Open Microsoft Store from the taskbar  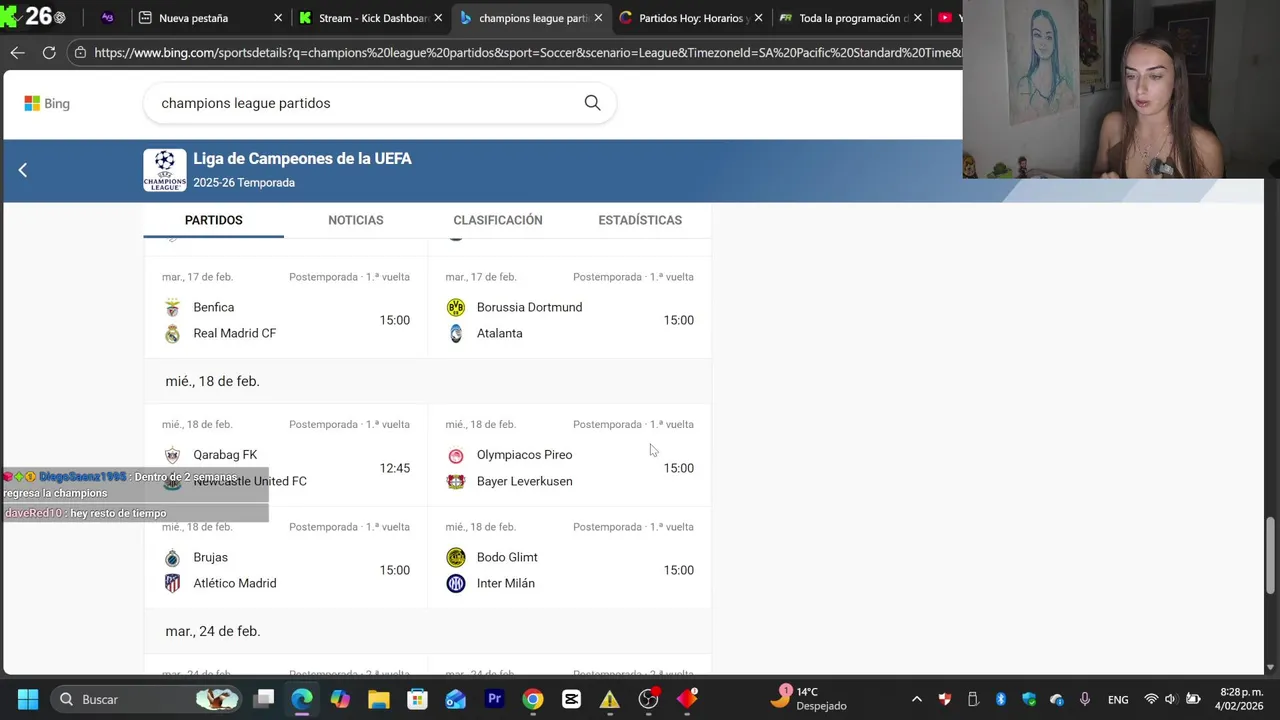pyautogui.click(x=418, y=699)
